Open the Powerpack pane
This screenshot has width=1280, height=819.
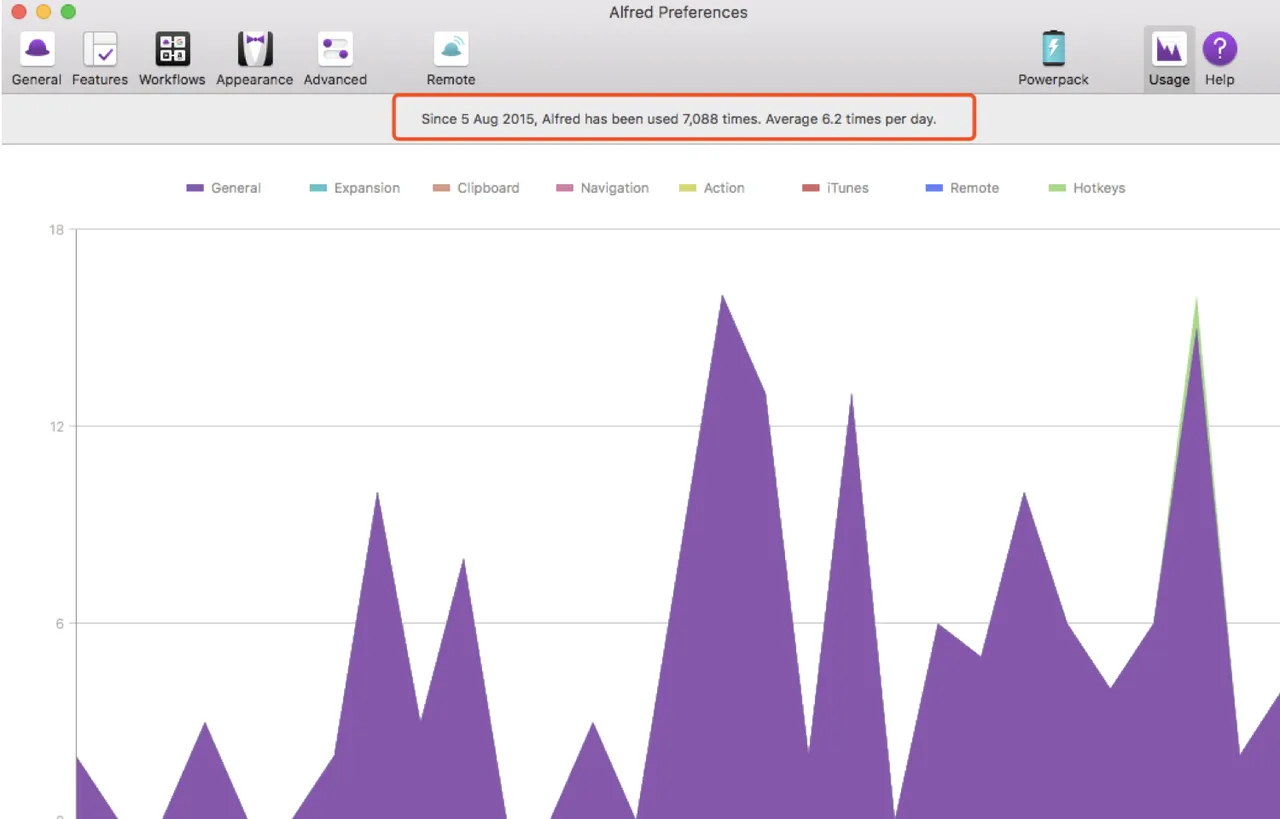[x=1053, y=59]
